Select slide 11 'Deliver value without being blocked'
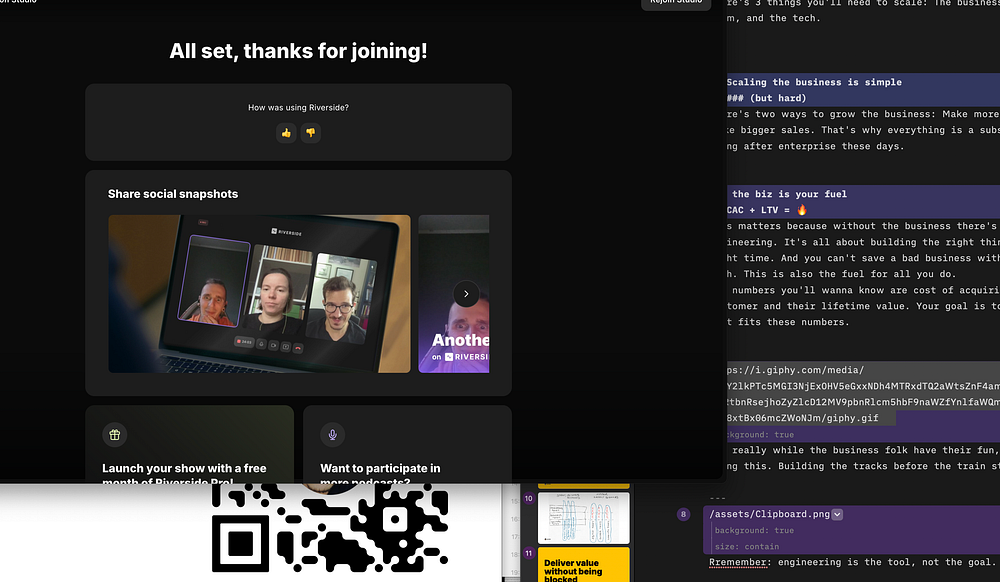 click(x=584, y=565)
